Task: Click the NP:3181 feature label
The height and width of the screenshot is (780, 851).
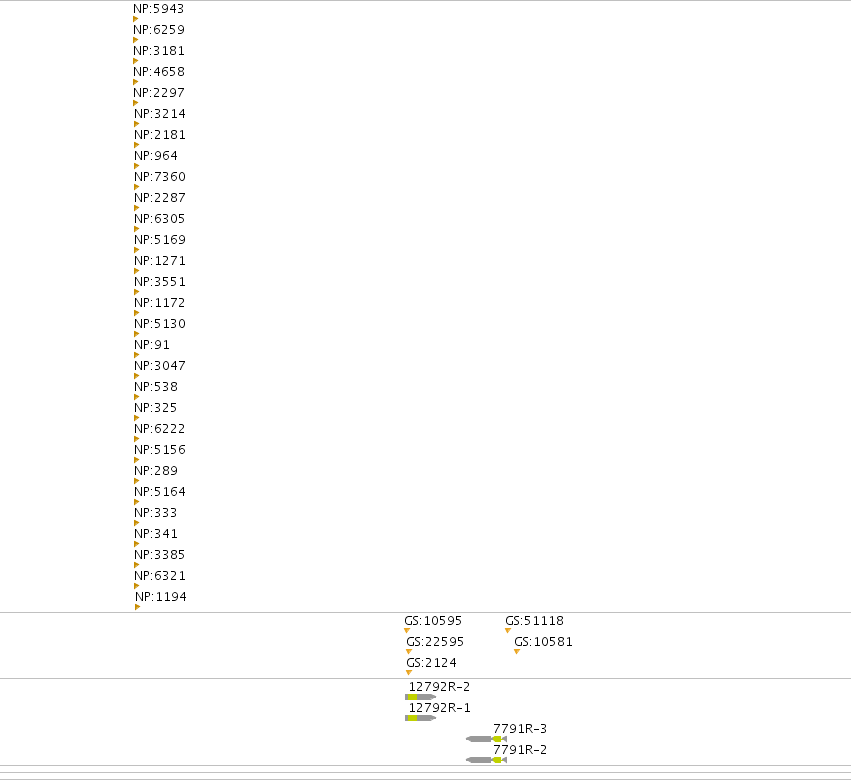Action: point(158,51)
